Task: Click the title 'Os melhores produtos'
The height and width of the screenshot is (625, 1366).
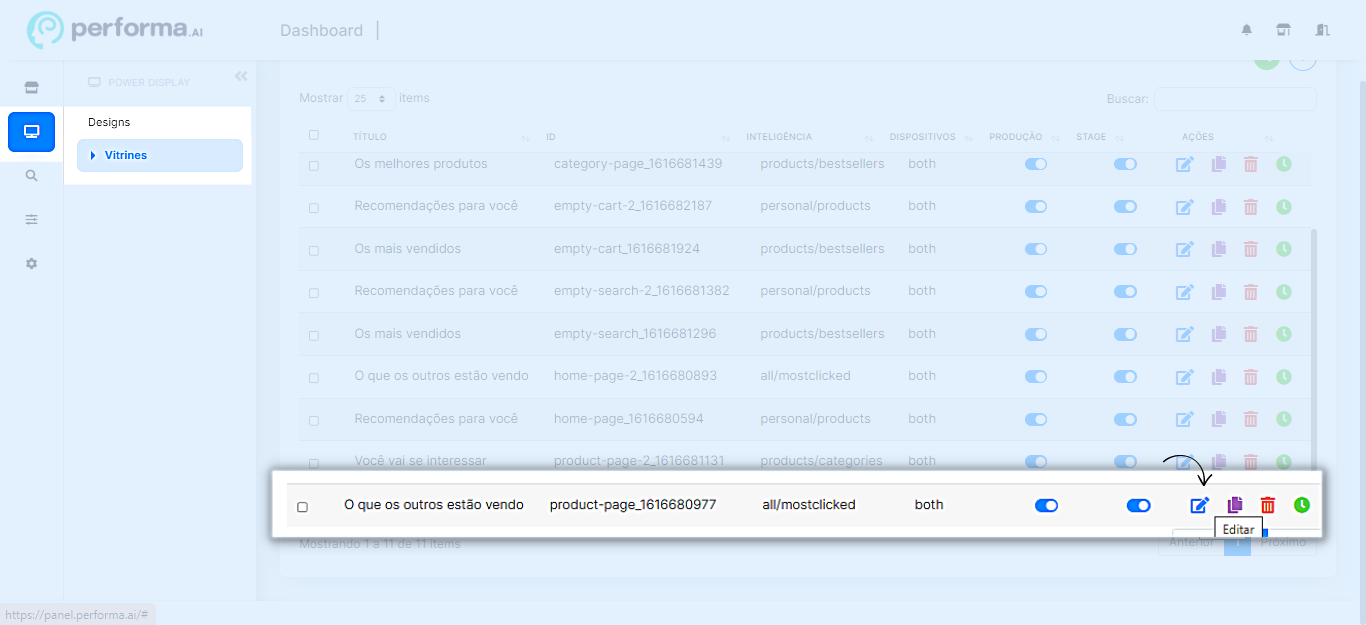Action: pos(421,163)
